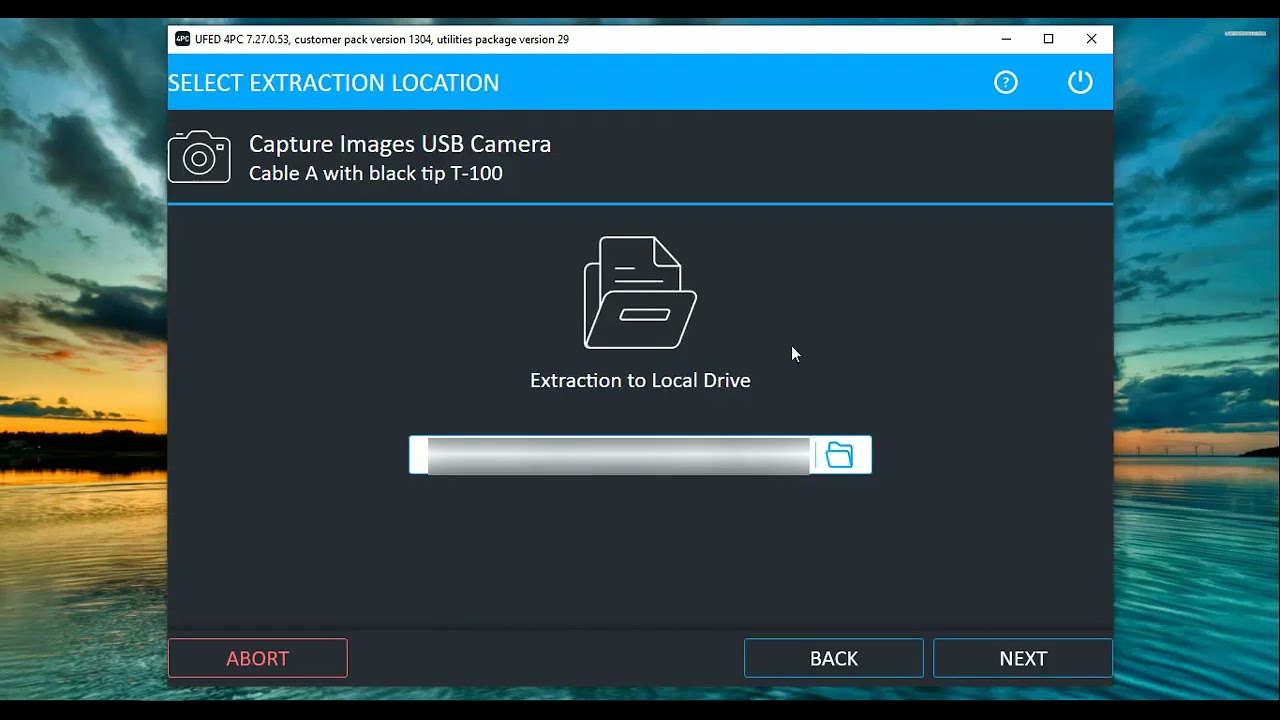The height and width of the screenshot is (720, 1280).
Task: Click the ABORT button
Action: 258,658
